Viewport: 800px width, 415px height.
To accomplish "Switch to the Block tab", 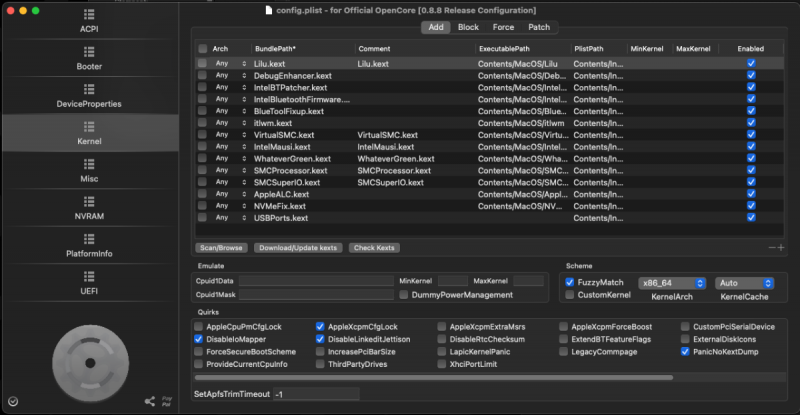I will pyautogui.click(x=468, y=27).
